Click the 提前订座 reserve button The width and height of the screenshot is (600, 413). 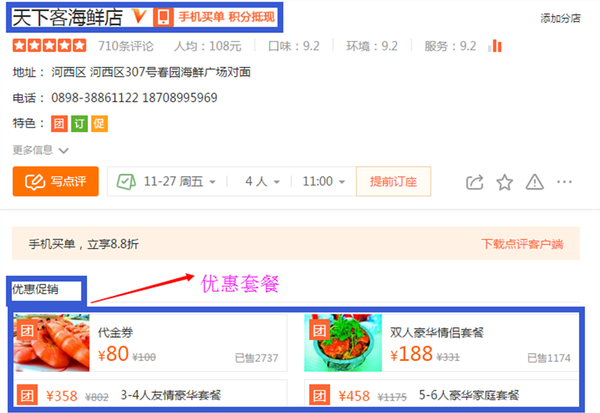(393, 181)
